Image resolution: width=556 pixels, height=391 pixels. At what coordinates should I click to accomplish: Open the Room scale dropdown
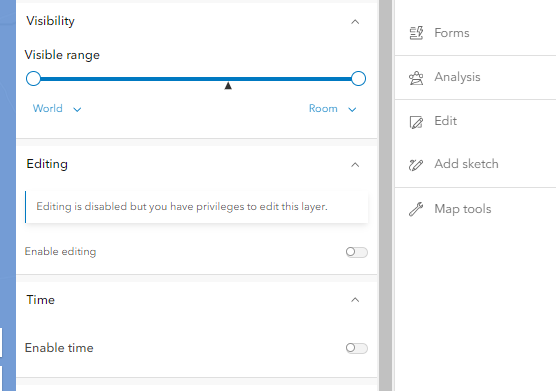pyautogui.click(x=333, y=108)
